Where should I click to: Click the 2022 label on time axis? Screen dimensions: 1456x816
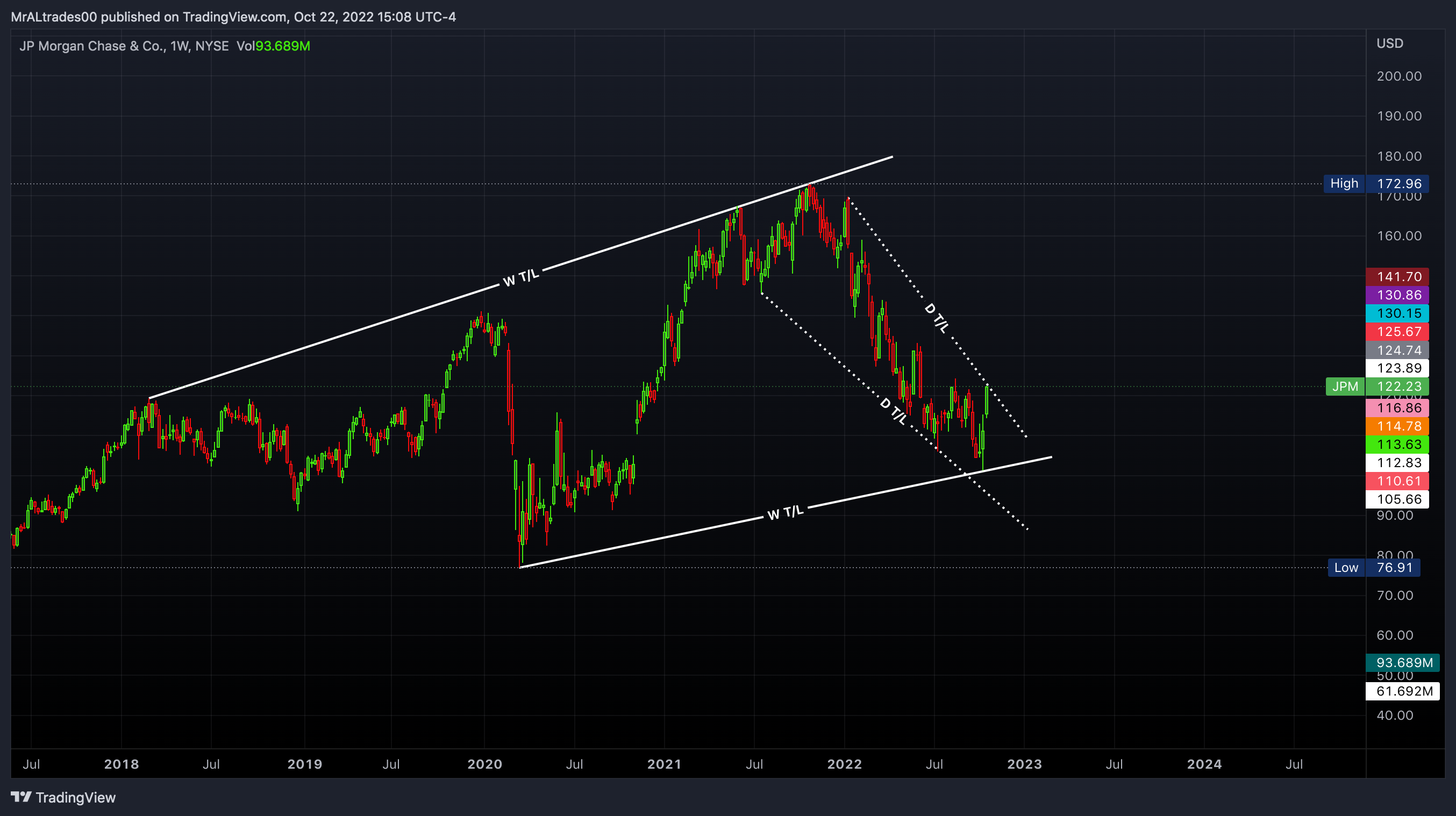pyautogui.click(x=845, y=764)
